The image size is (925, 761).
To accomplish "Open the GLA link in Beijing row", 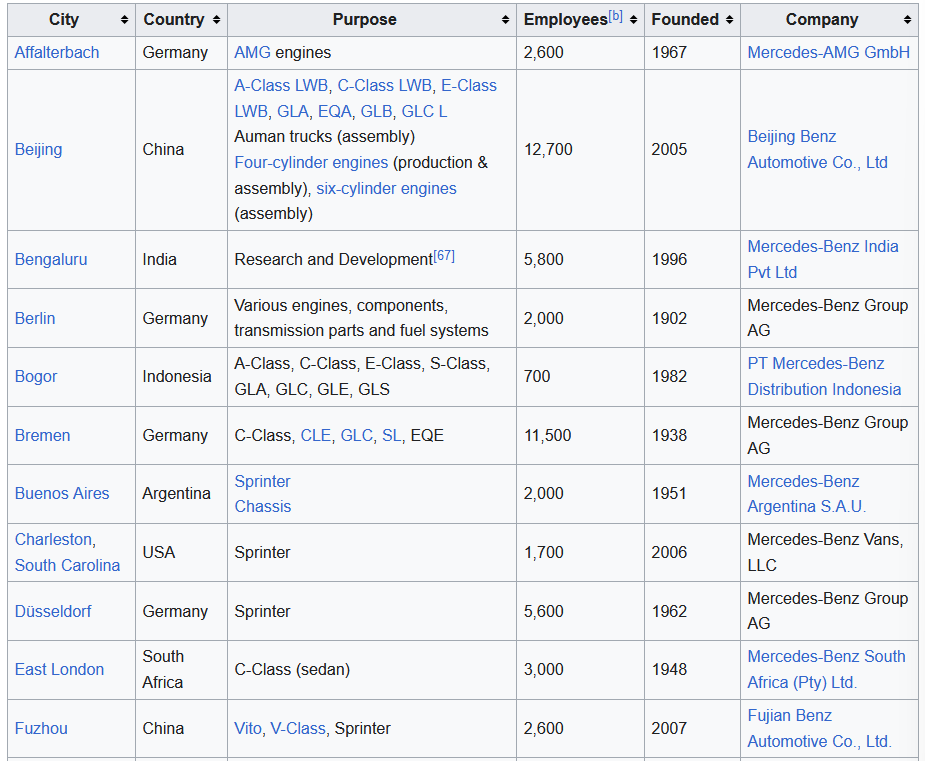I will 293,111.
